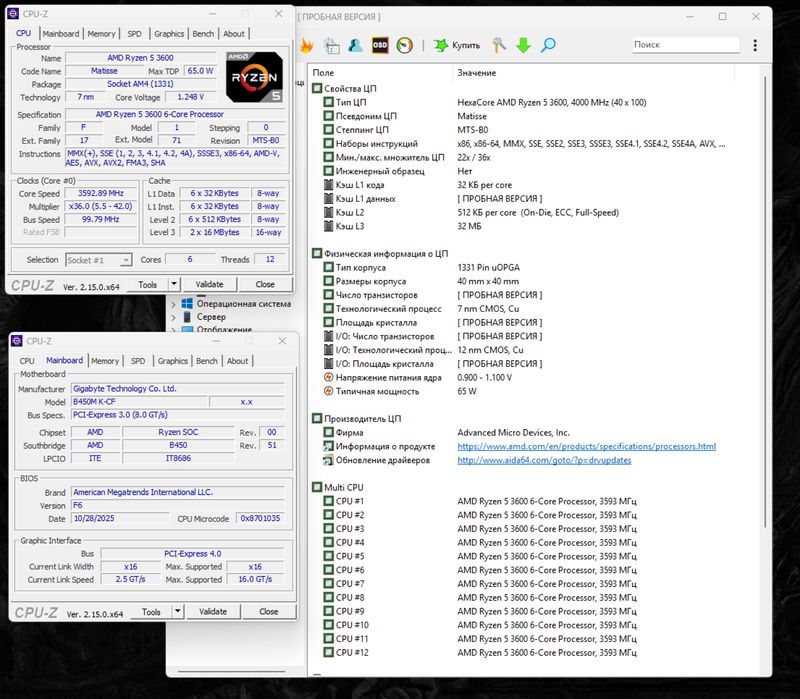Click the green download arrow icon
The height and width of the screenshot is (699, 800).
click(523, 45)
